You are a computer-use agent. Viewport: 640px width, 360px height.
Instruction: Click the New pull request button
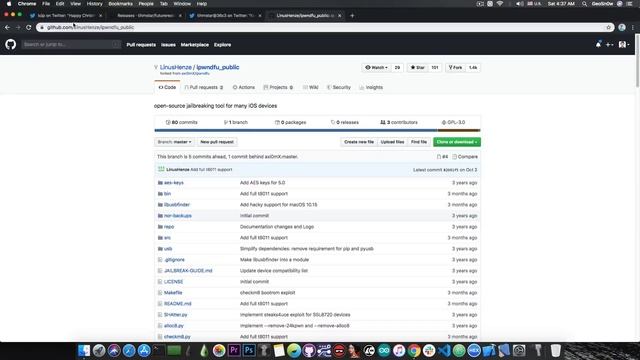217,142
